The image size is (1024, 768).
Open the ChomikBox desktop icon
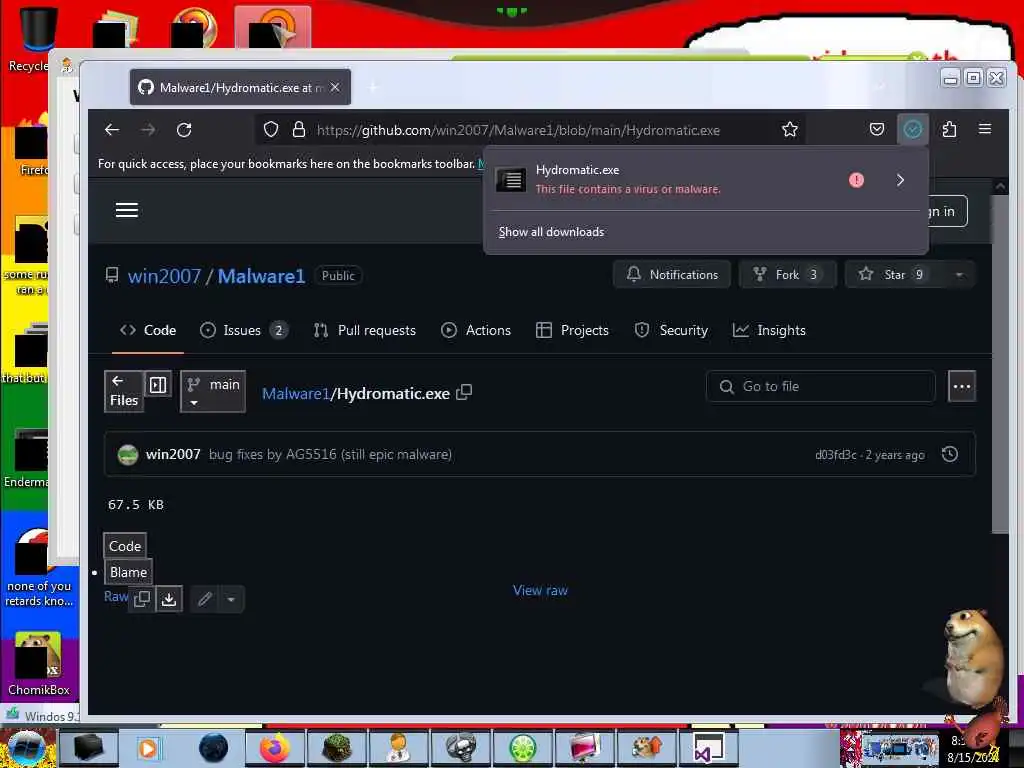tap(38, 664)
